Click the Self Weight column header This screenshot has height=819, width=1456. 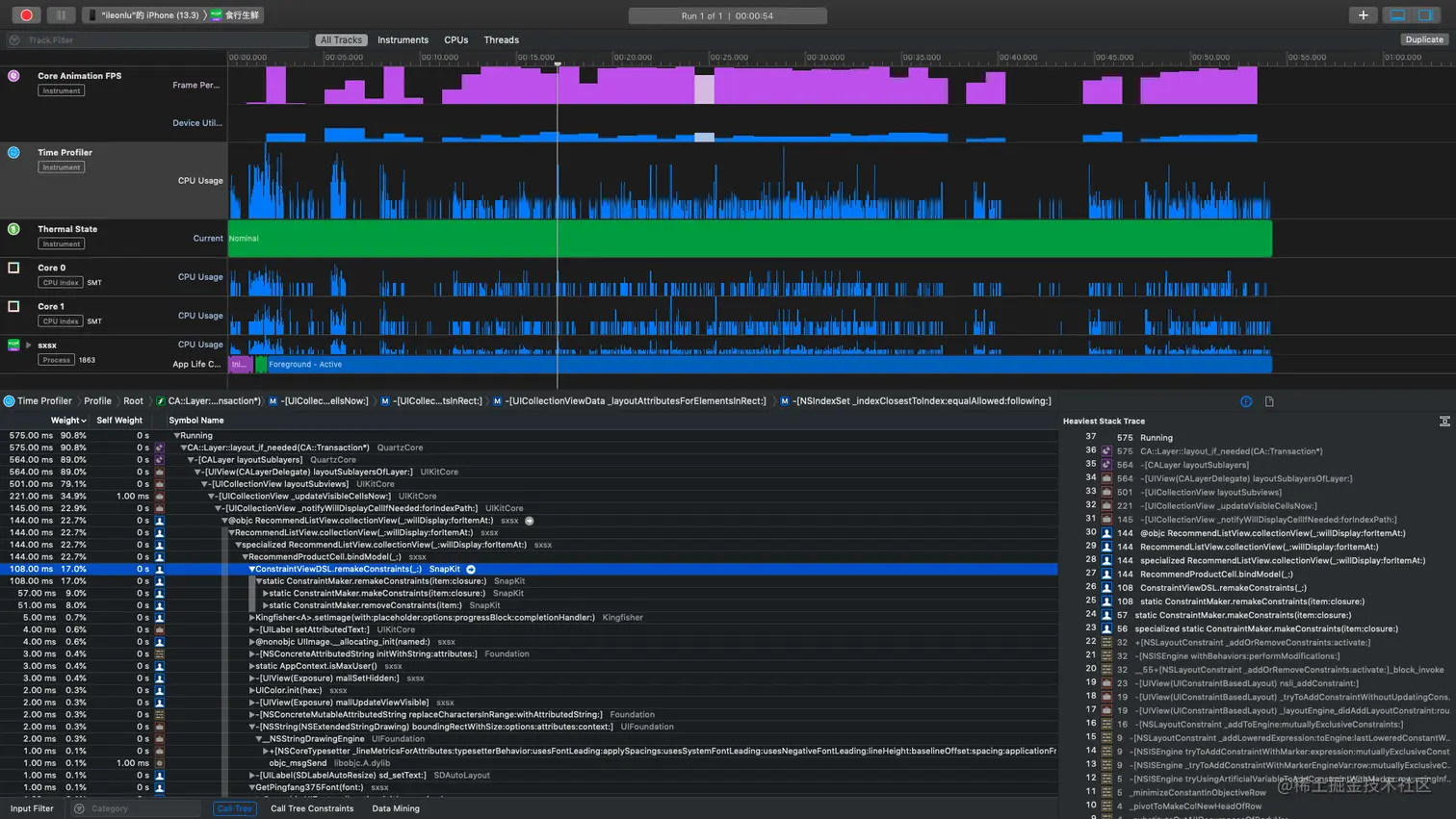(119, 420)
